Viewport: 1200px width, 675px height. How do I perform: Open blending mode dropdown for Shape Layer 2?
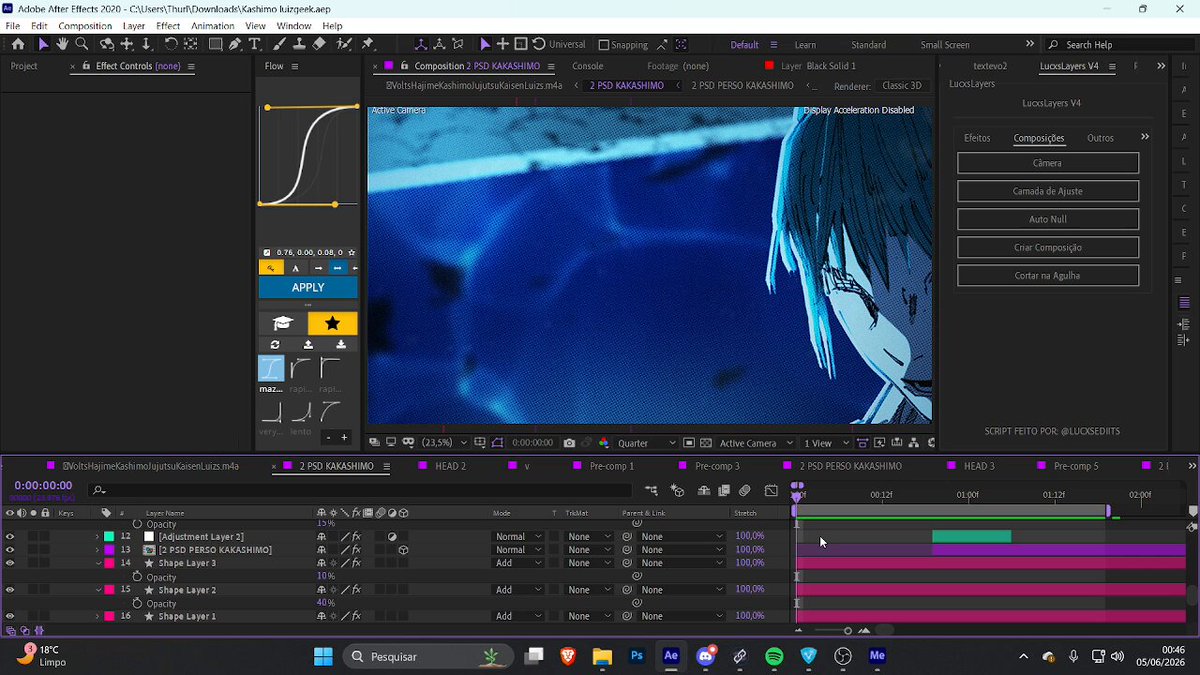point(518,590)
